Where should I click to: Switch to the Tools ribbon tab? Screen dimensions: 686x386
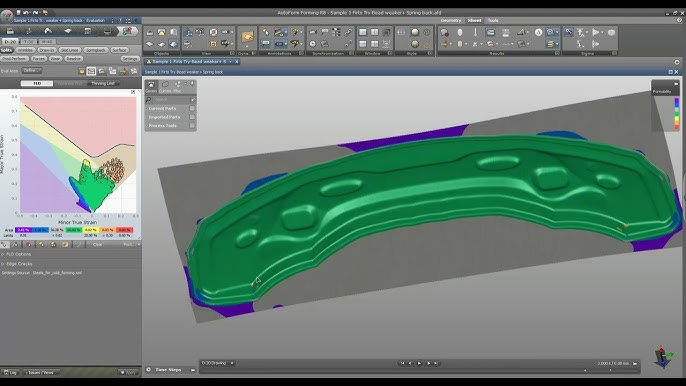pyautogui.click(x=493, y=21)
